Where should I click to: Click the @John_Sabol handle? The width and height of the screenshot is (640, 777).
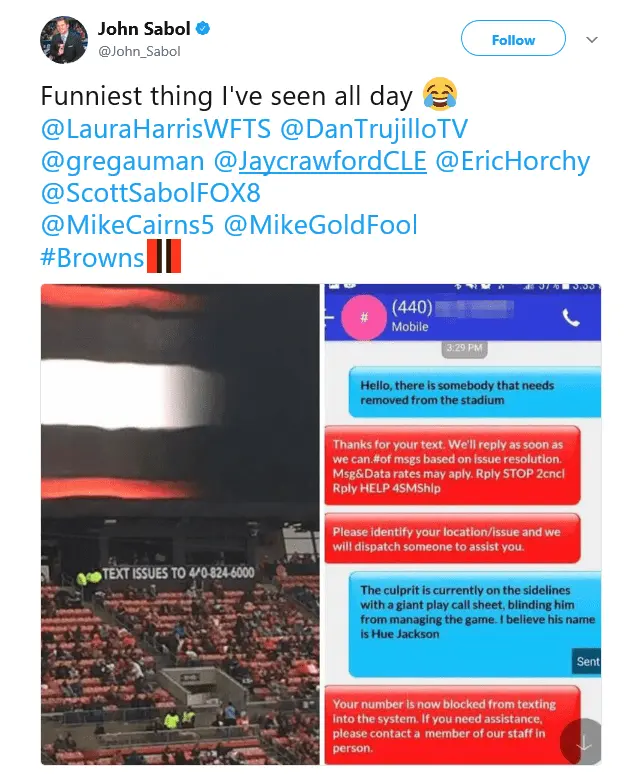[139, 52]
